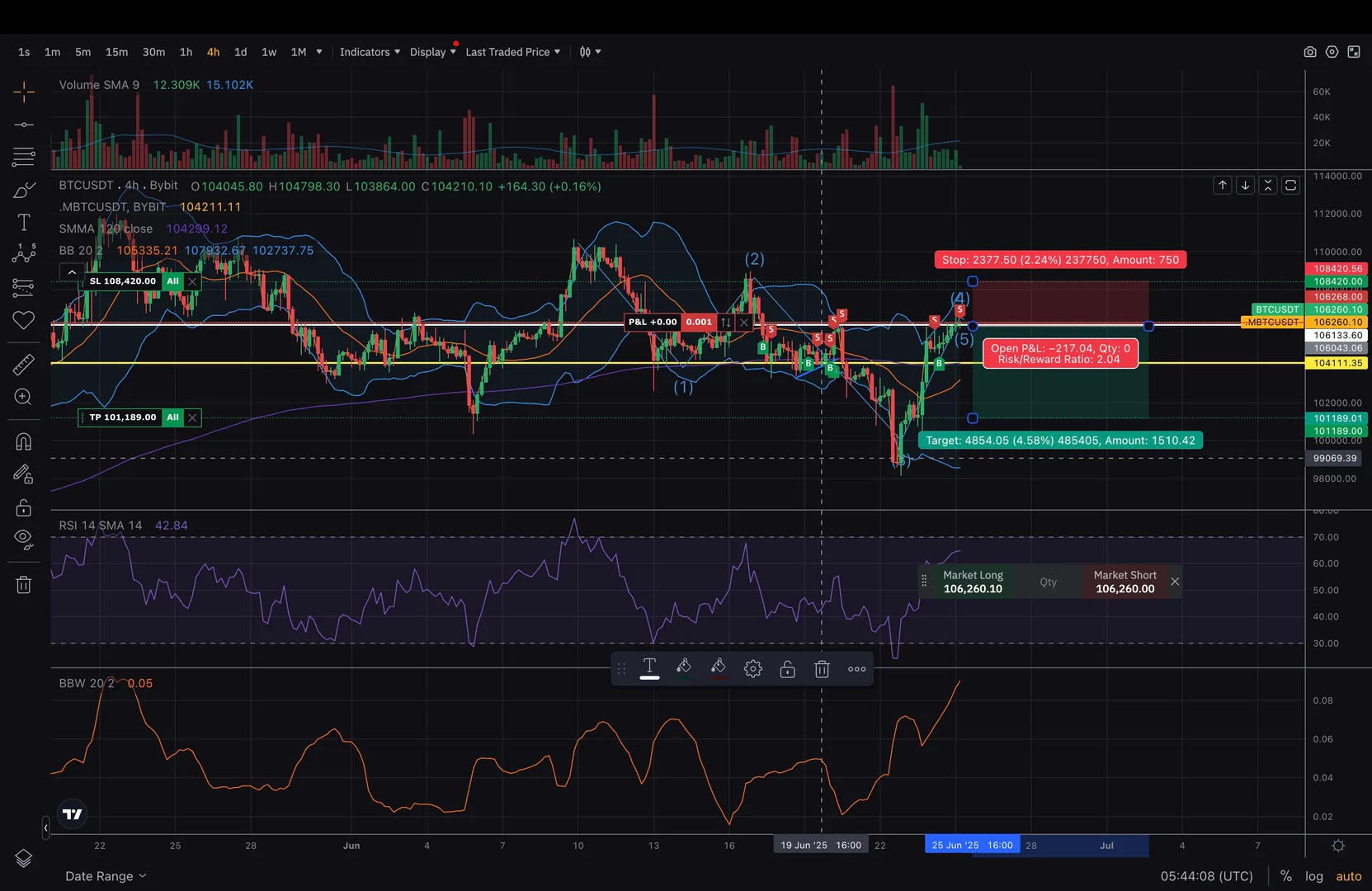Screen dimensions: 1372x891
Task: Activate the zoom in magnifier tool
Action: 24,397
